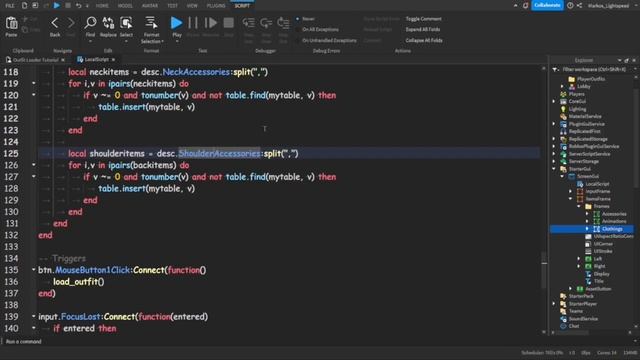Click the Format Selection icon
This screenshot has height=360, width=640.
tap(151, 23)
